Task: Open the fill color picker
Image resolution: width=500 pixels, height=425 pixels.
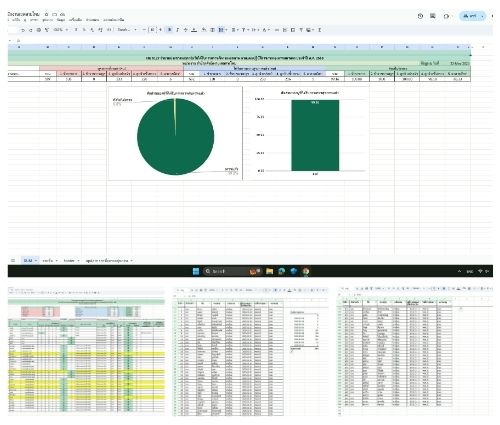Action: click(204, 30)
